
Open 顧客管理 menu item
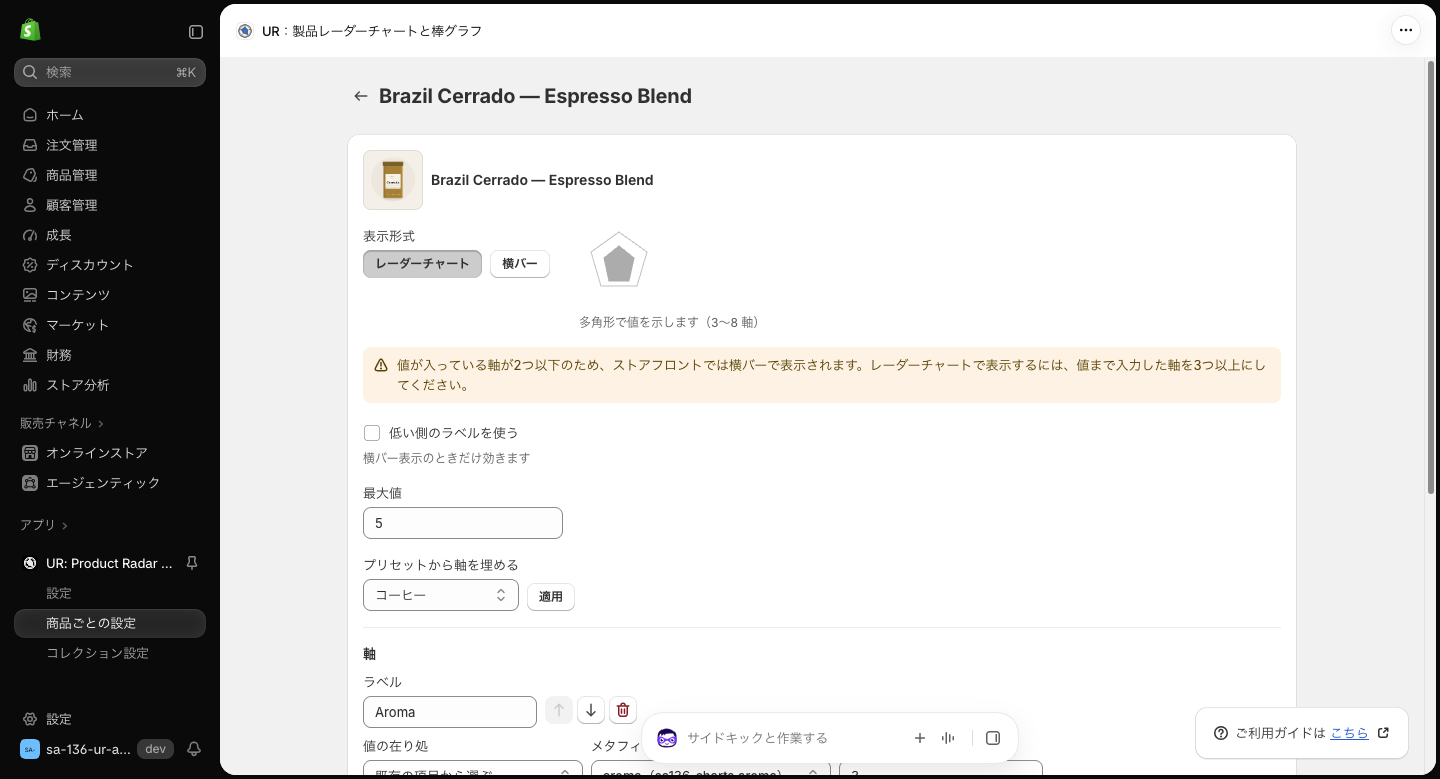click(x=110, y=205)
